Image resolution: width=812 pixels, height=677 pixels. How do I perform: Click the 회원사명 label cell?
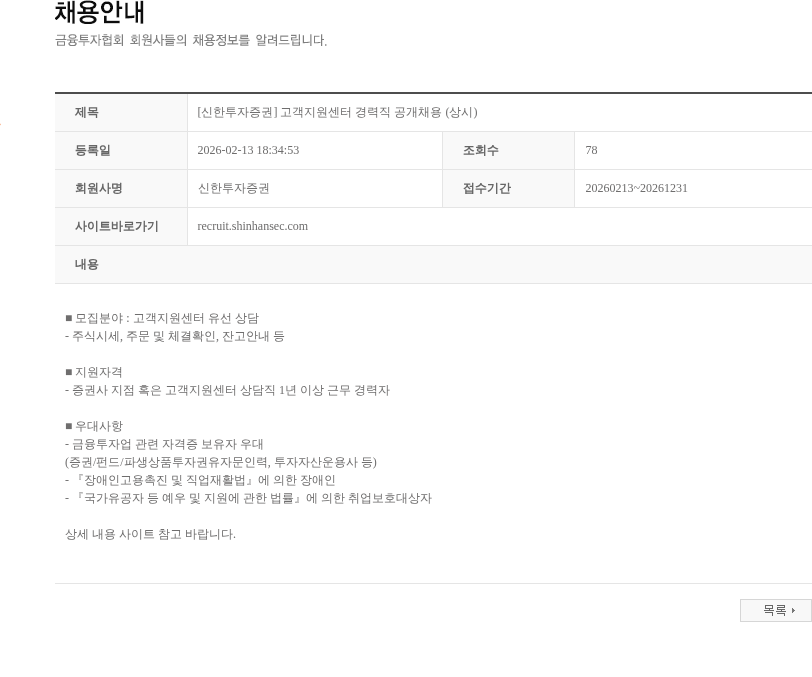[x=121, y=188]
